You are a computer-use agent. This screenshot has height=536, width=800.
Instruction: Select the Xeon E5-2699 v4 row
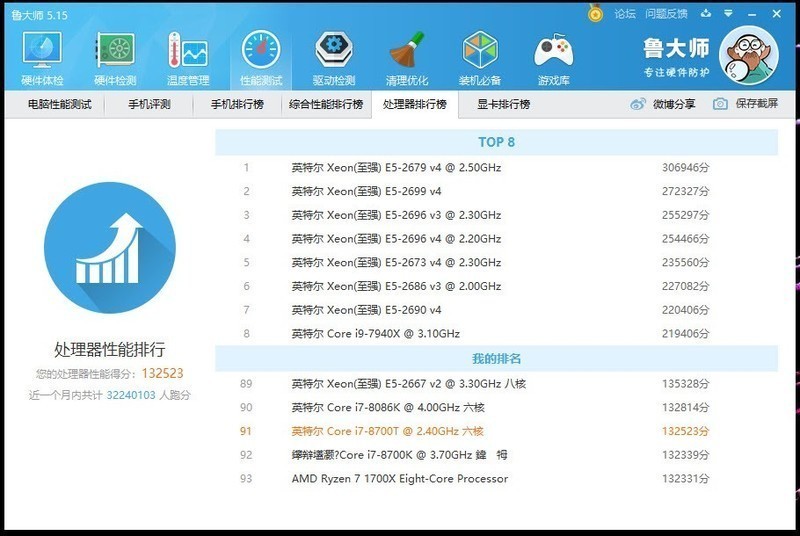click(496, 191)
